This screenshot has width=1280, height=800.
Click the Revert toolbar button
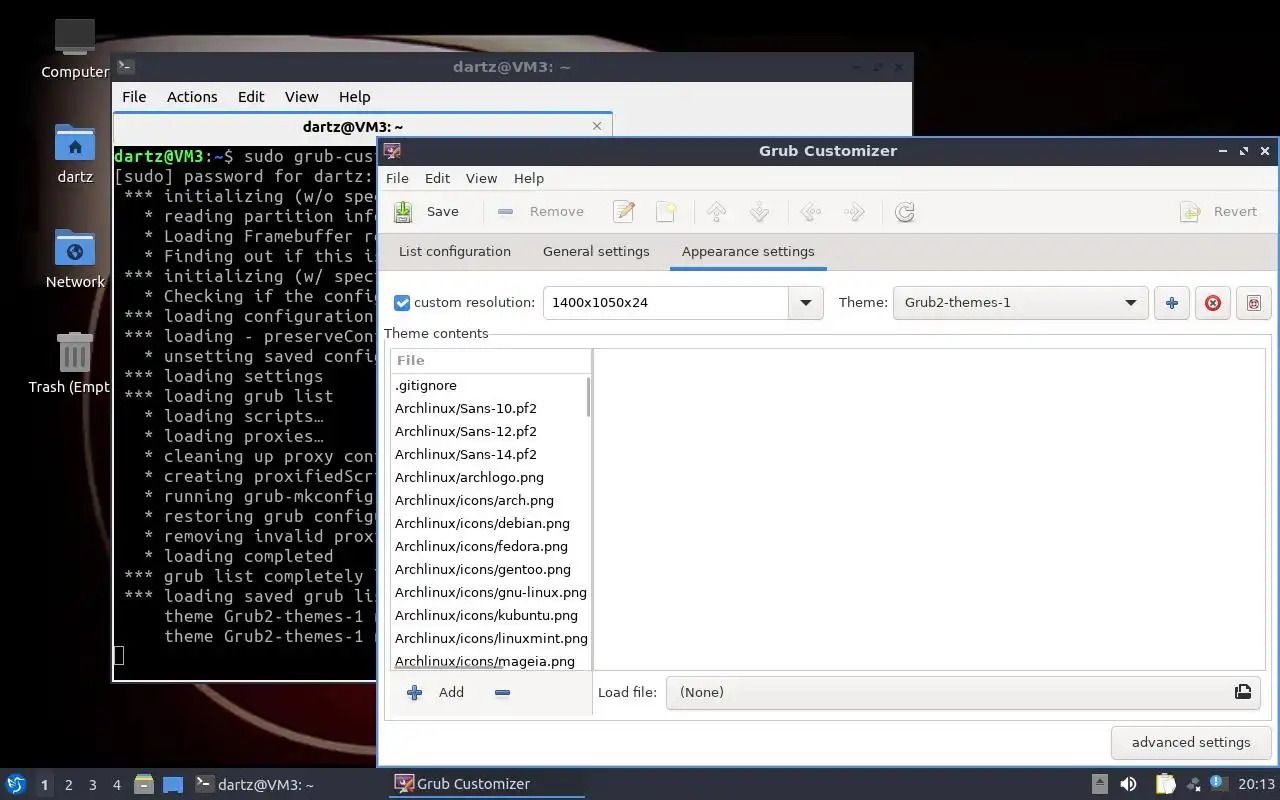click(x=1219, y=211)
